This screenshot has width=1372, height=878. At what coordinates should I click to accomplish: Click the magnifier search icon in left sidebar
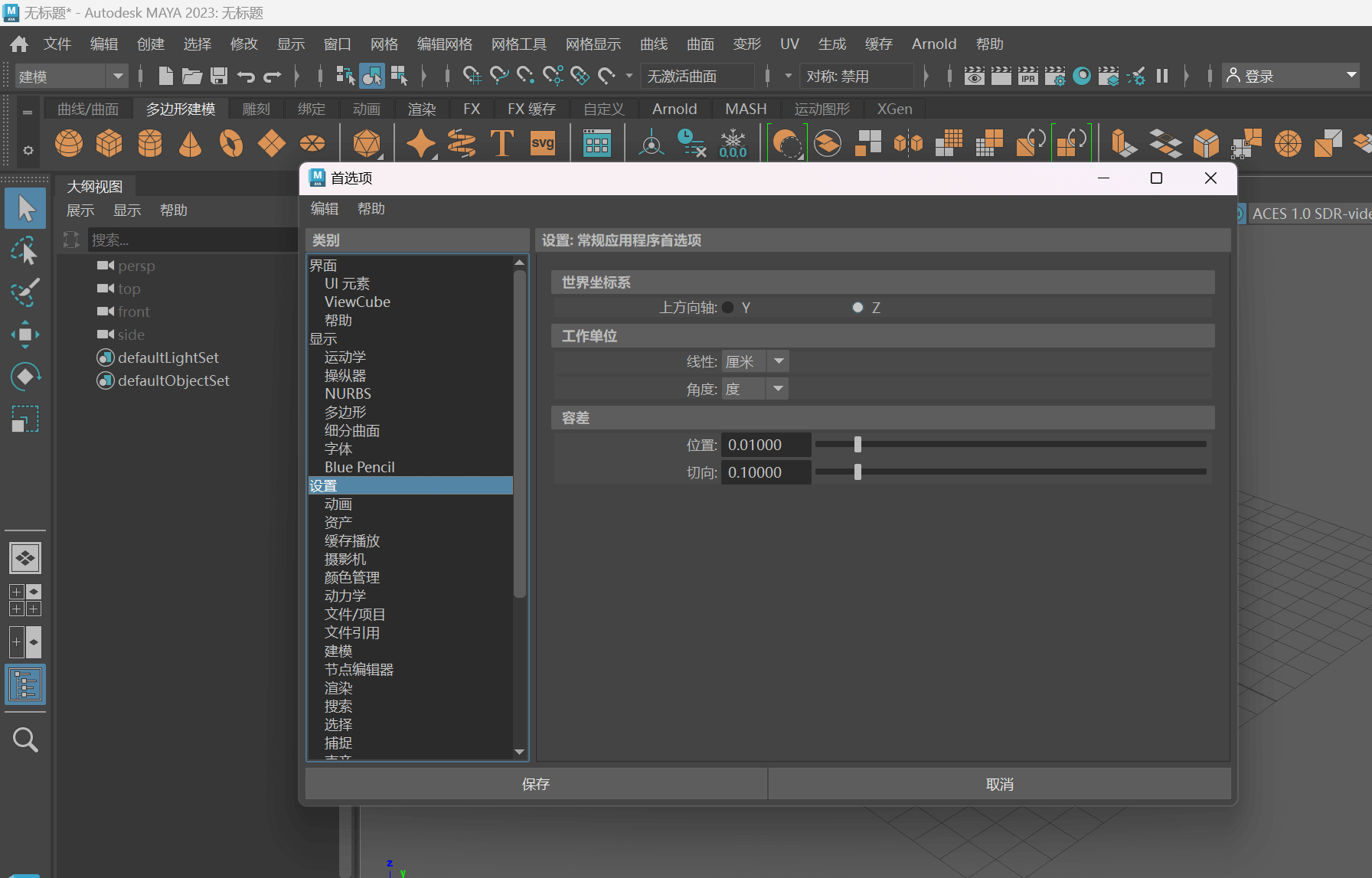pos(25,739)
